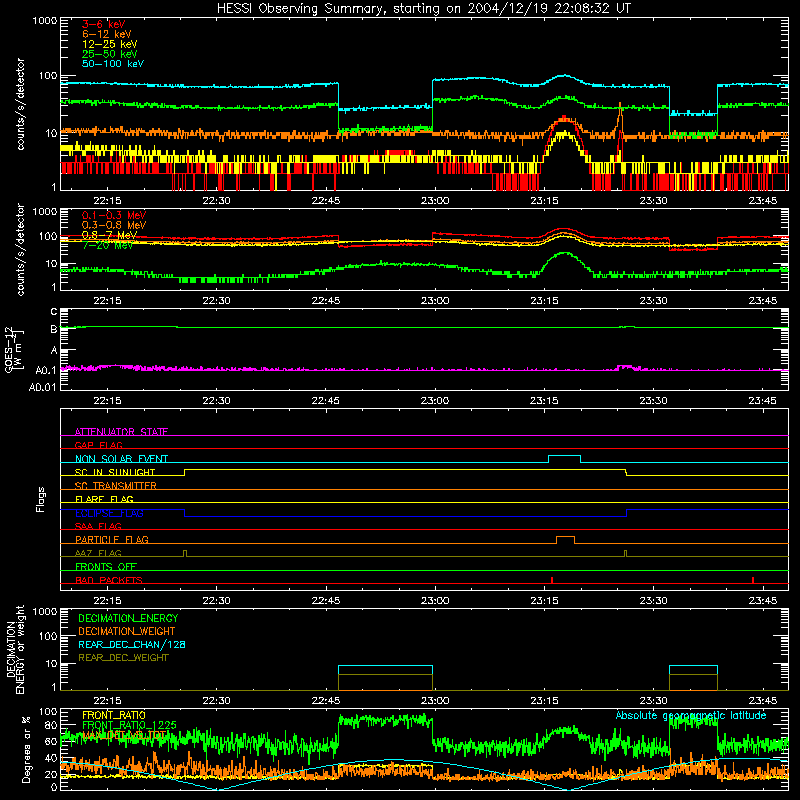Click the GAP_FLAG label
The image size is (800, 800).
[x=98, y=445]
